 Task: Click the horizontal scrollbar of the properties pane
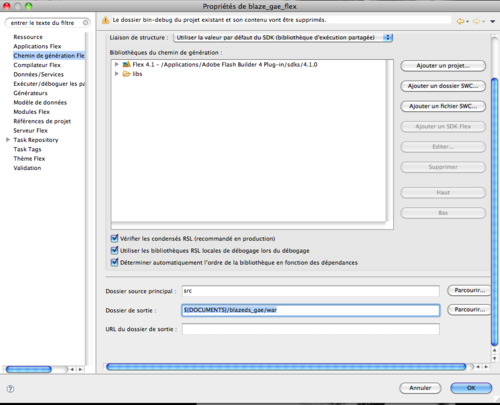pos(286,367)
